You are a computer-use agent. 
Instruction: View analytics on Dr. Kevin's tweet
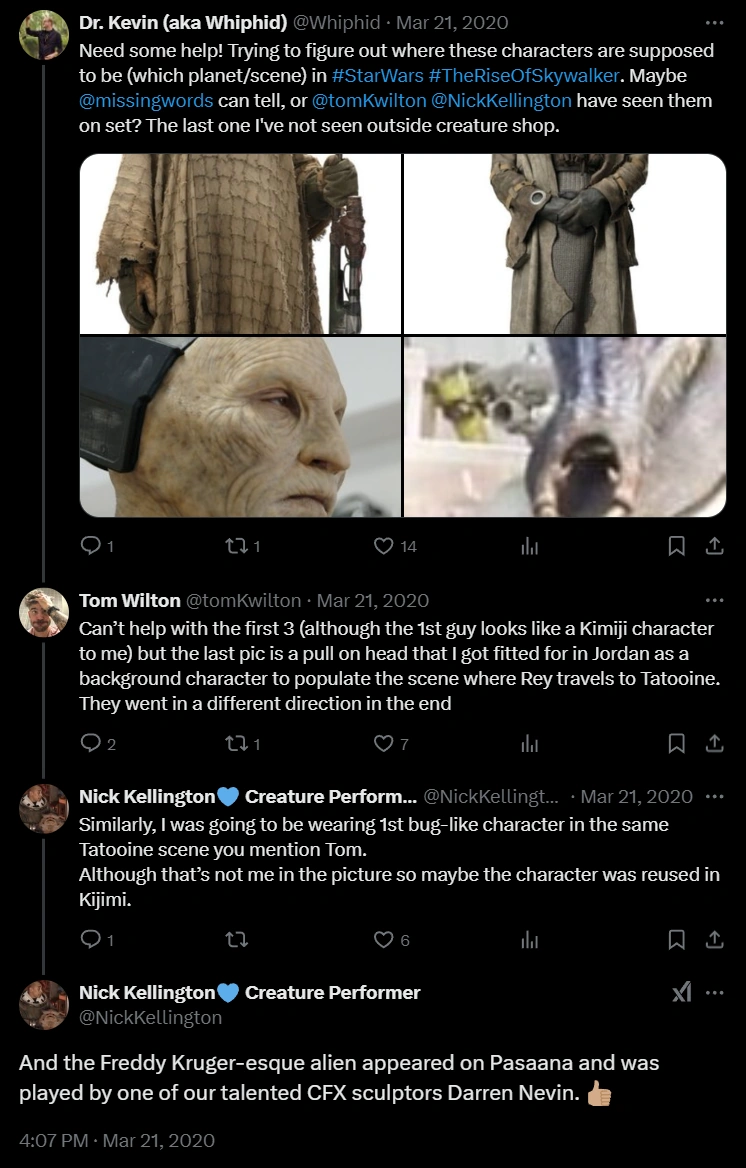click(530, 546)
